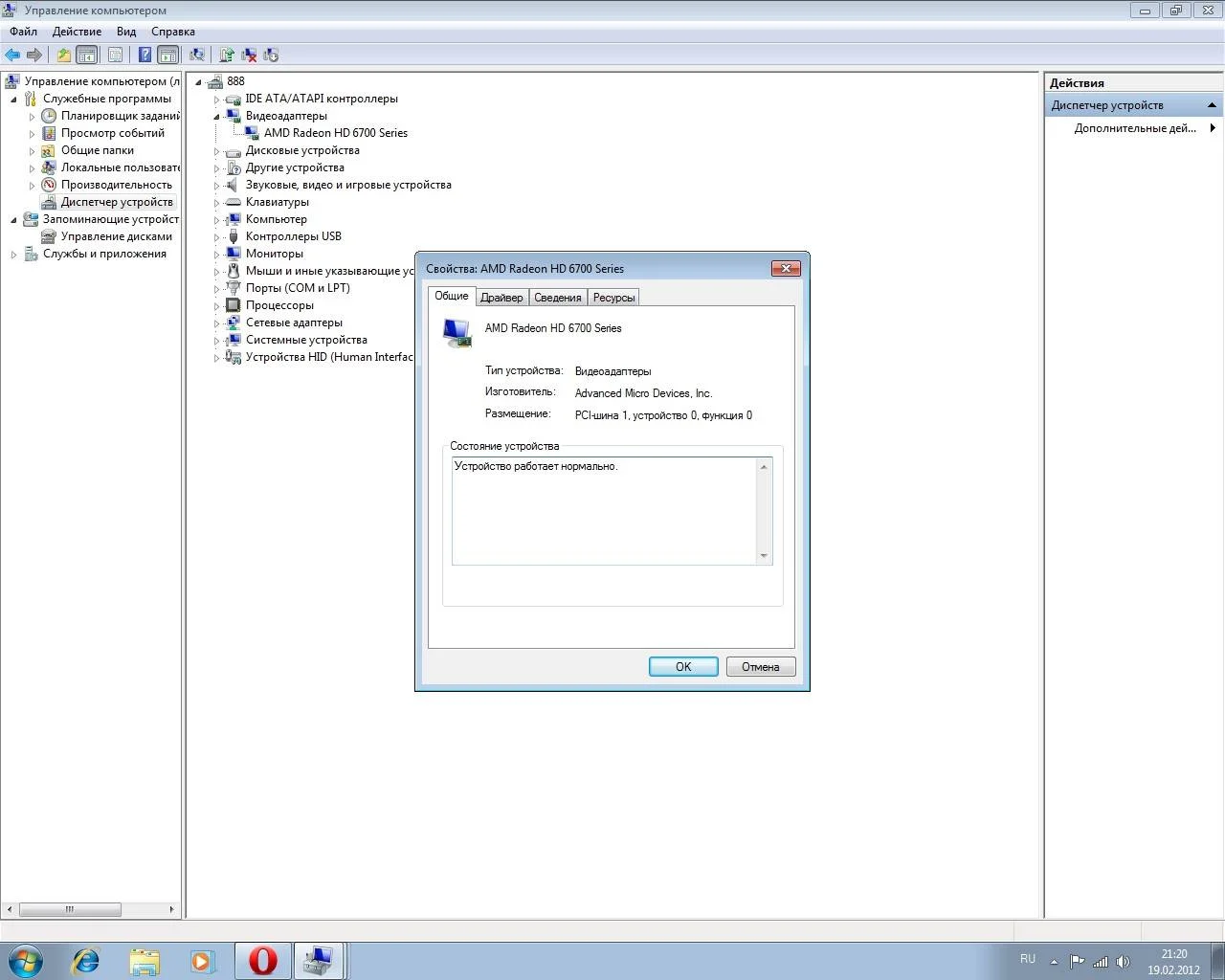Select AMD Radeon HD 6700 Series in device tree

(x=335, y=133)
